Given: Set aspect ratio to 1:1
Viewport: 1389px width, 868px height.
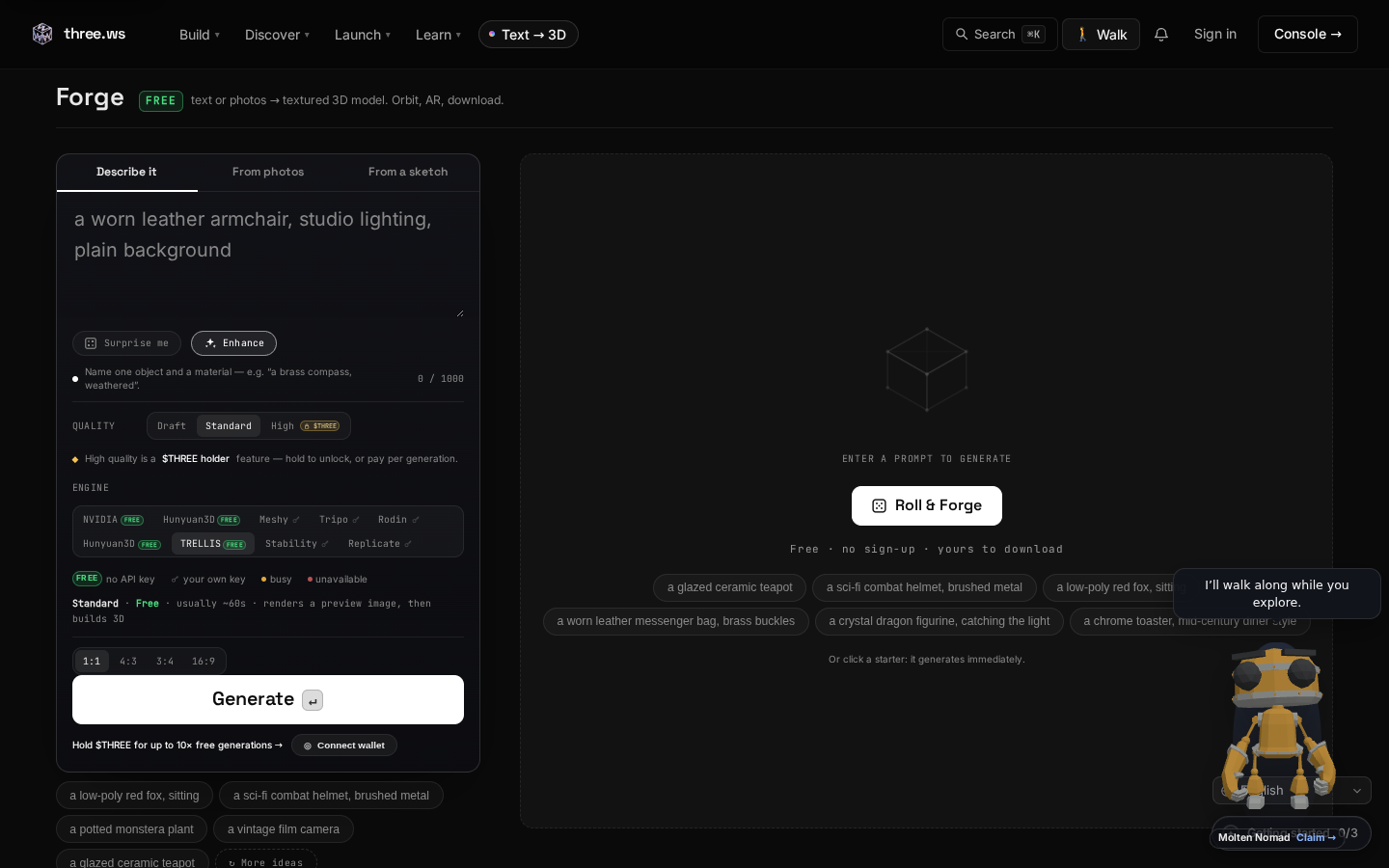Looking at the screenshot, I should coord(92,662).
